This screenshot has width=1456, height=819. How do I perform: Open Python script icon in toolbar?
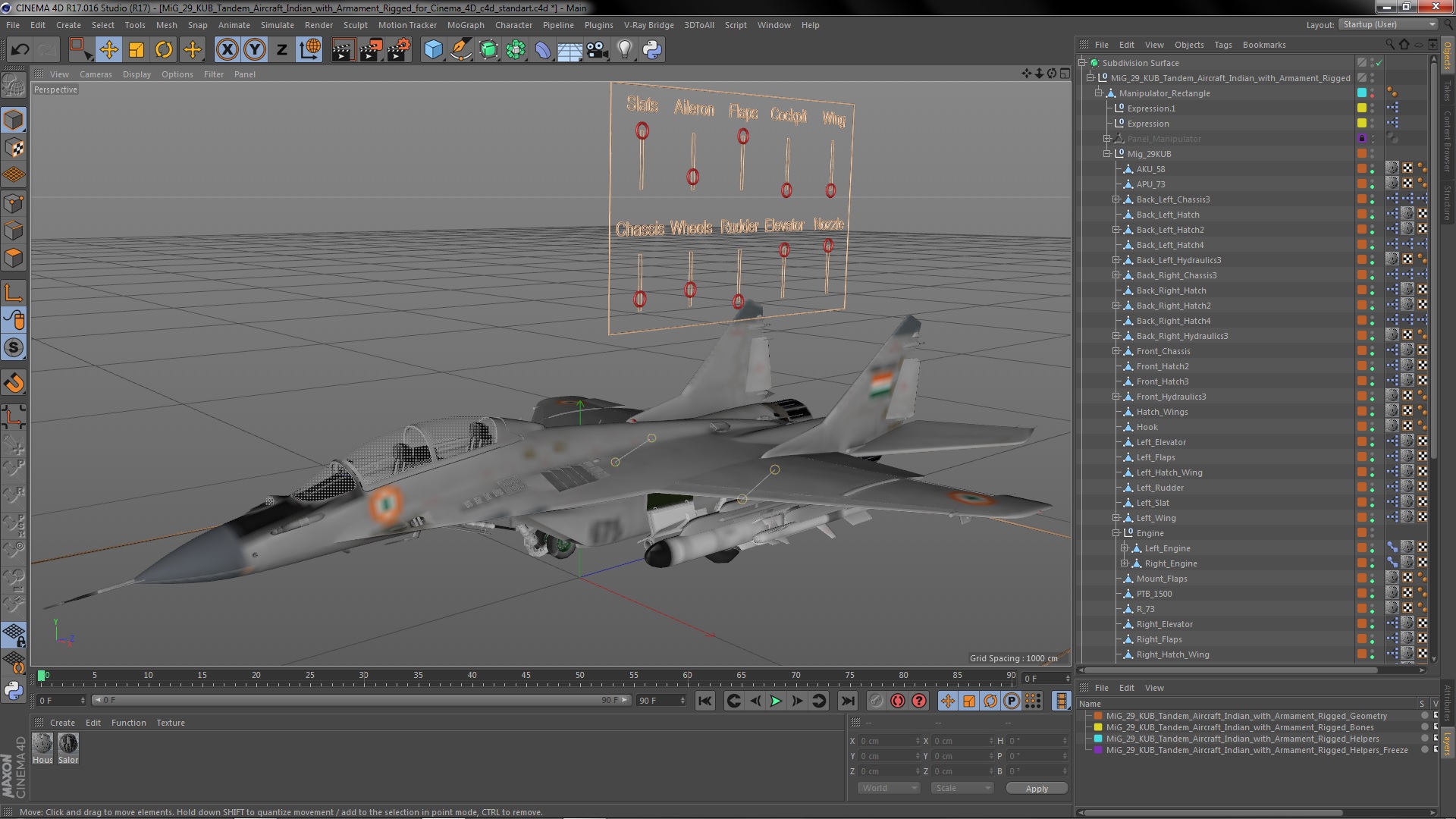click(x=652, y=50)
